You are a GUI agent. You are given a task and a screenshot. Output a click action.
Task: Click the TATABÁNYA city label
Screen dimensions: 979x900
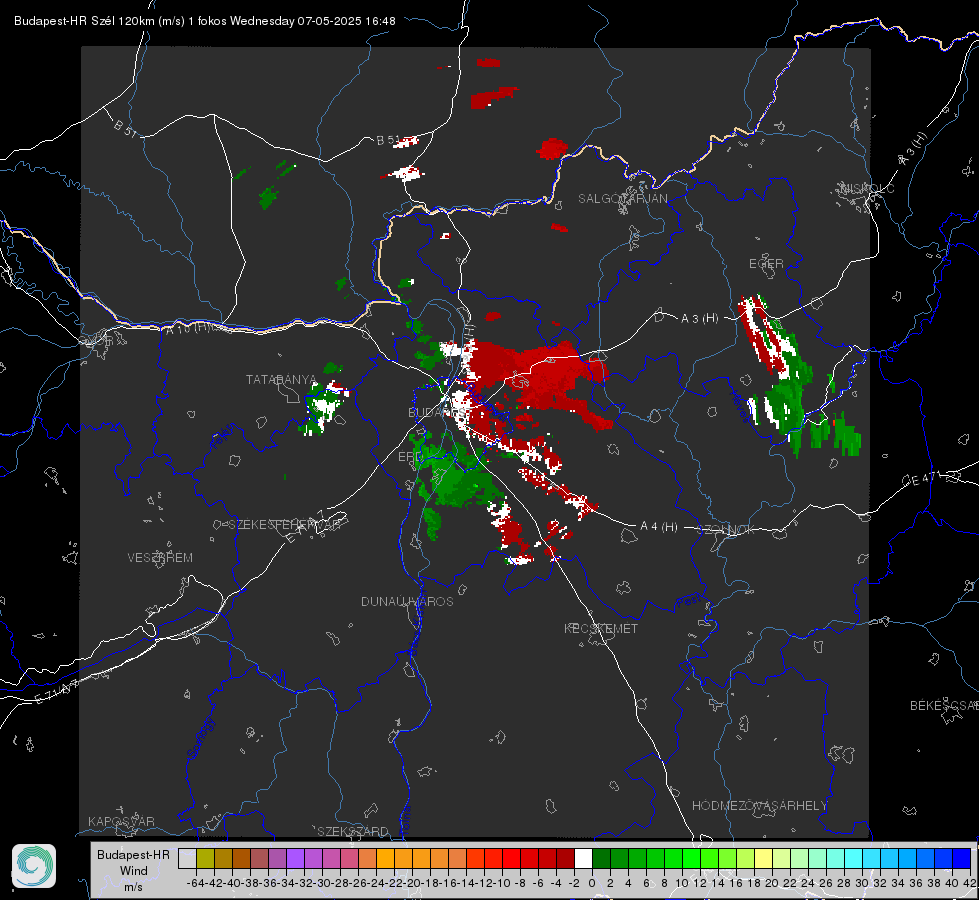[x=281, y=379]
